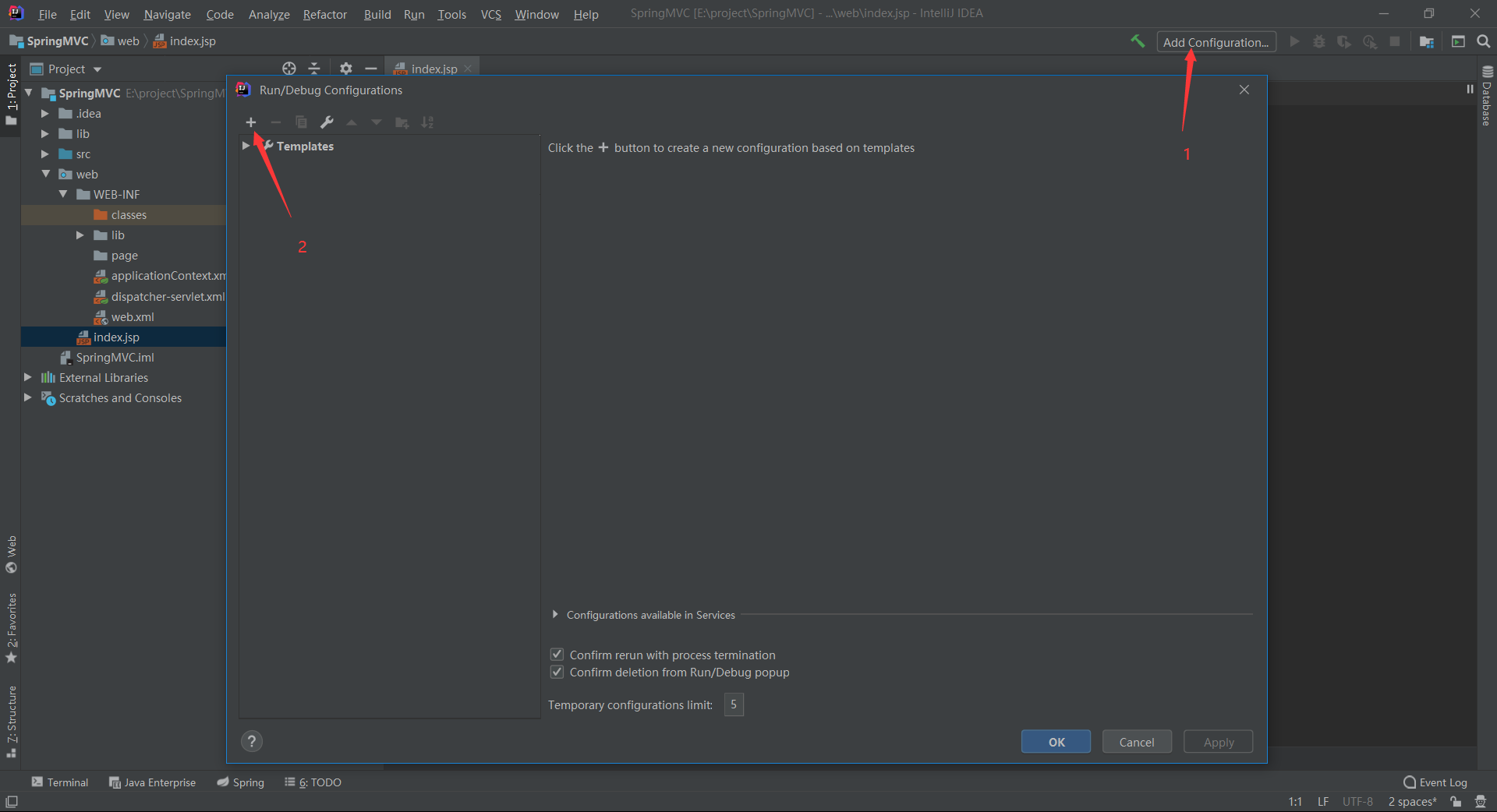Screen dimensions: 1497x812
Task: Expand the .idea folder
Action: click(x=45, y=113)
